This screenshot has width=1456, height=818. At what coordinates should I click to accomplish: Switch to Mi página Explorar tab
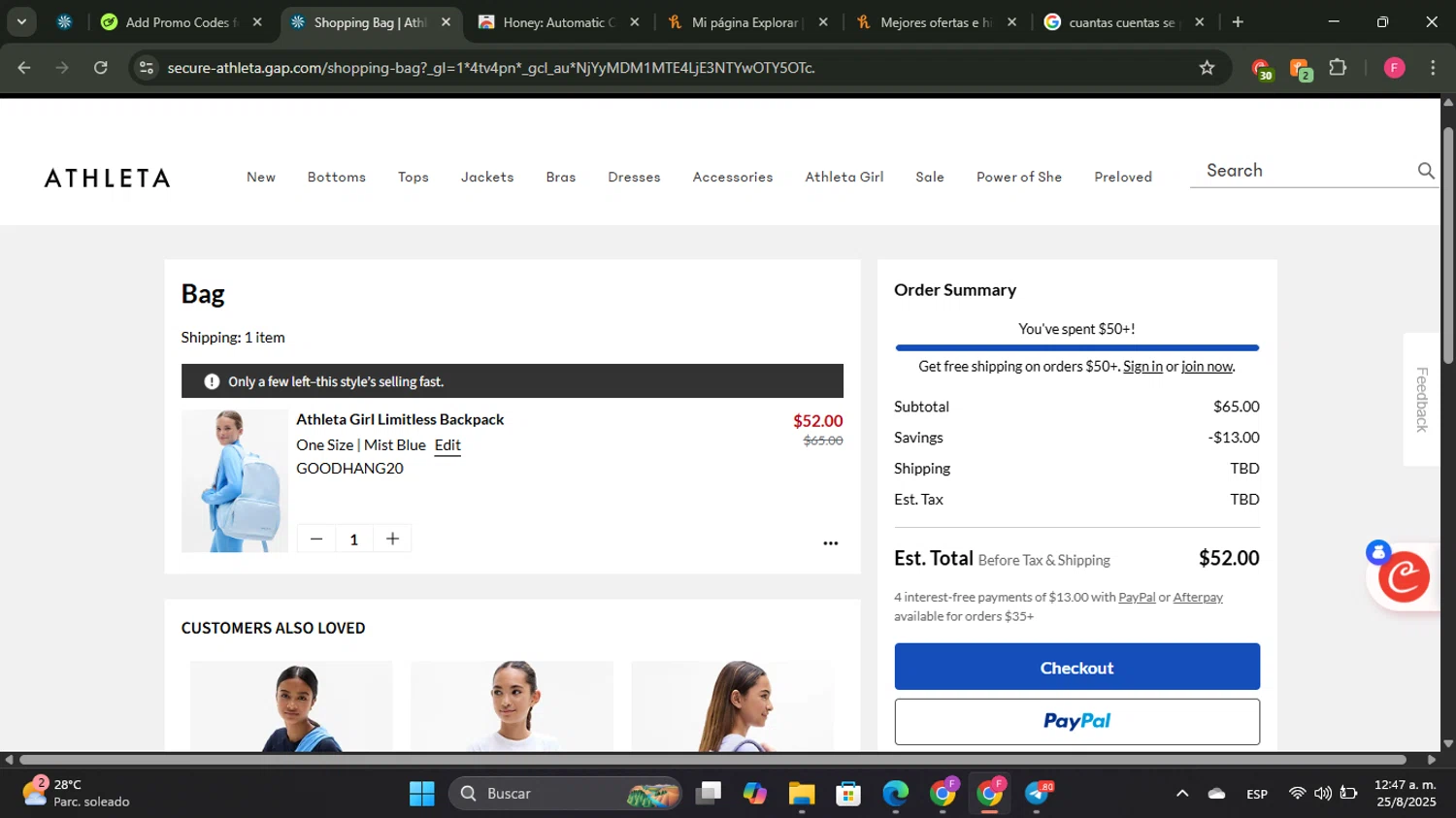click(x=746, y=22)
